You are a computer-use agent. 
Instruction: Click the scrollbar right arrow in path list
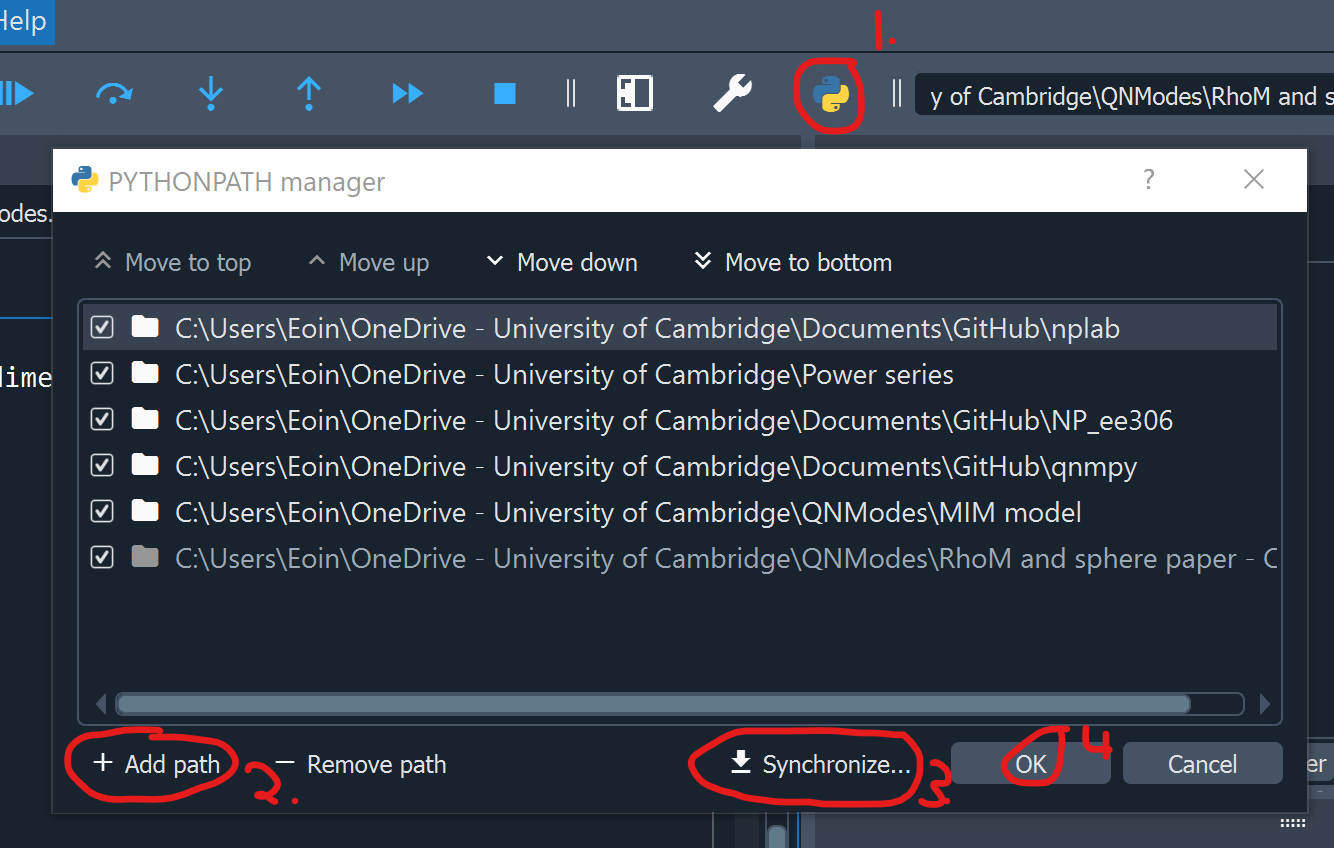(1264, 703)
